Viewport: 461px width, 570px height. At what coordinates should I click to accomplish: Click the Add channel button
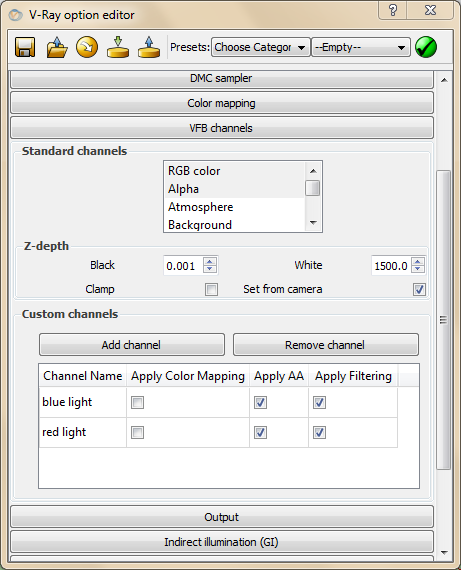132,345
